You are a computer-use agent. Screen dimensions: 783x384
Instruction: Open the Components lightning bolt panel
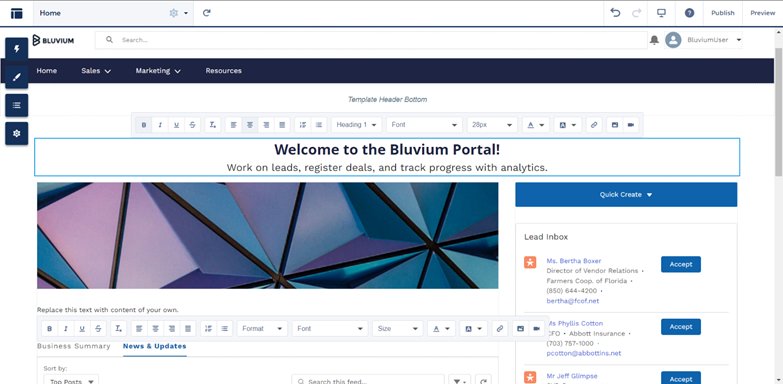17,49
